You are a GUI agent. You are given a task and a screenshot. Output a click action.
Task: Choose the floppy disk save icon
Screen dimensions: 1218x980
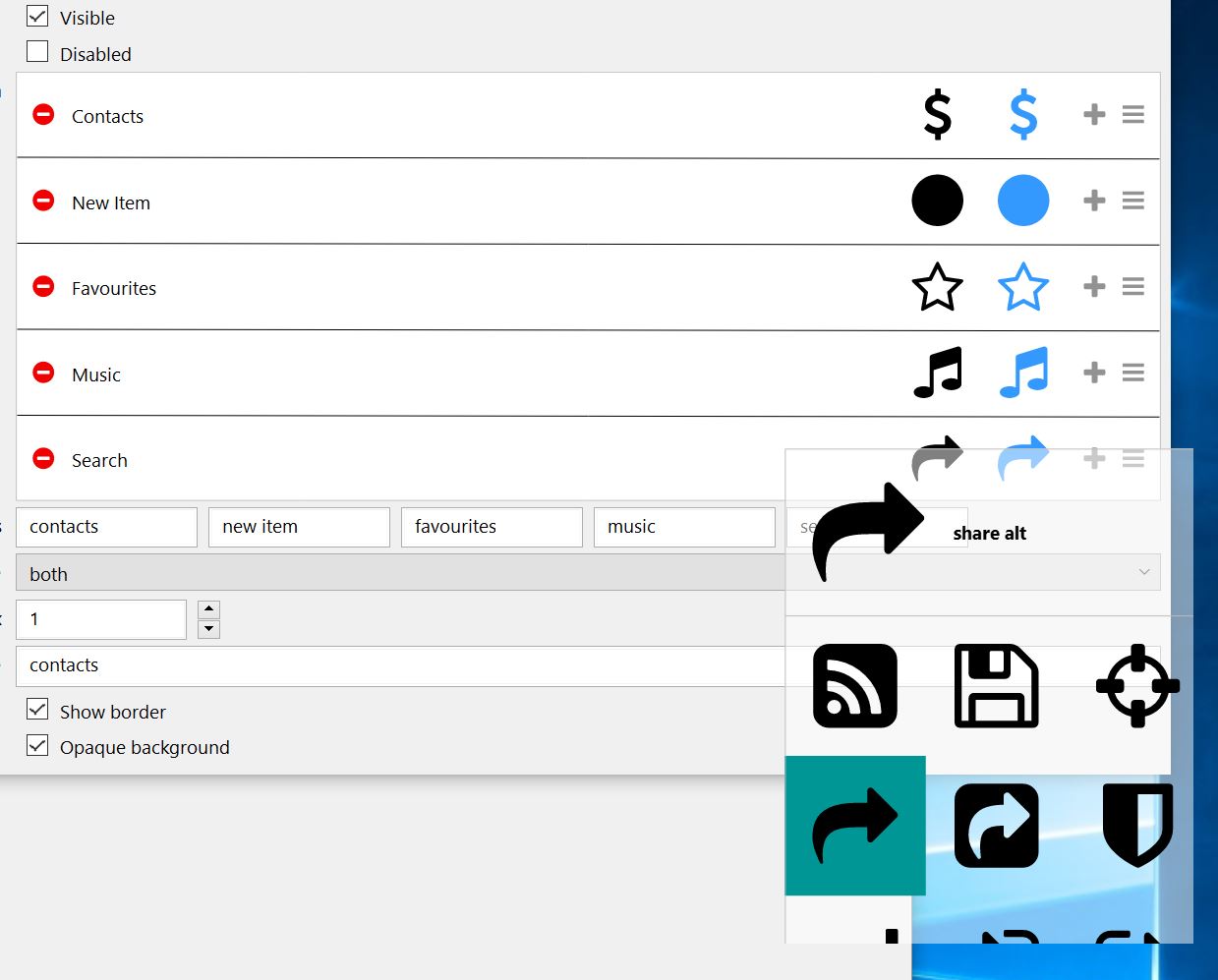(x=996, y=686)
